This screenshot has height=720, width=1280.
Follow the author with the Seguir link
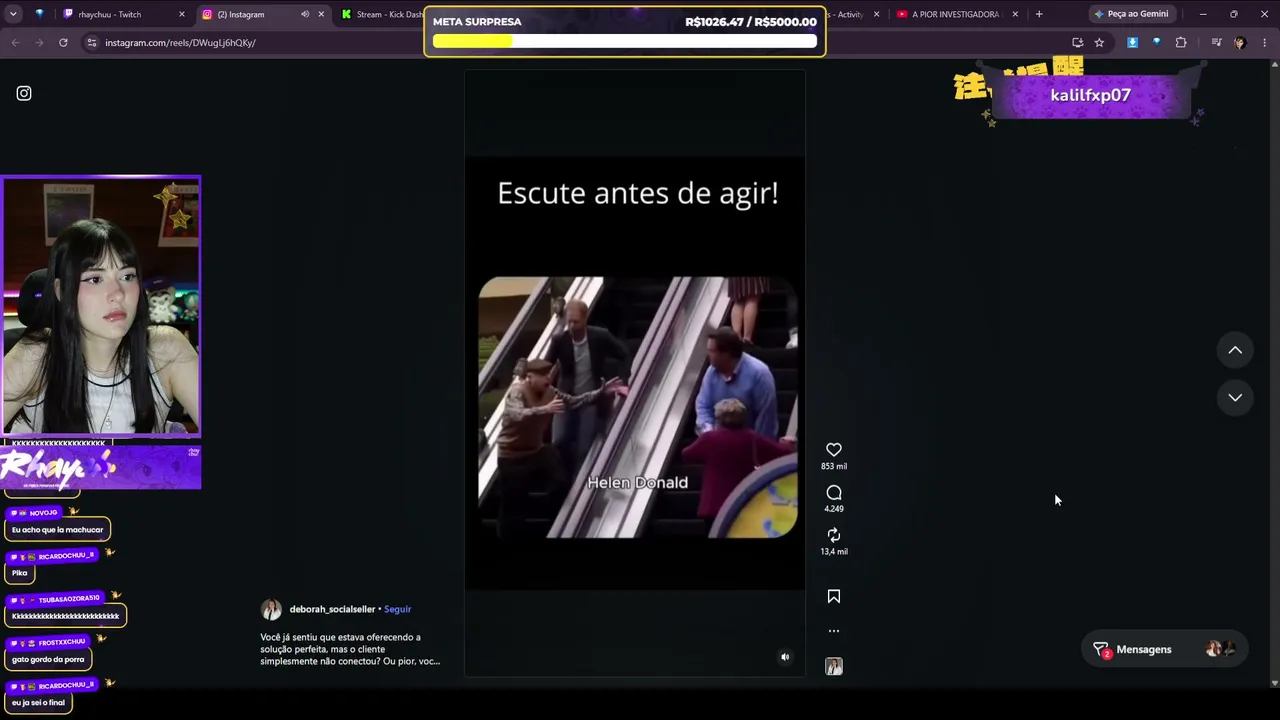[397, 609]
